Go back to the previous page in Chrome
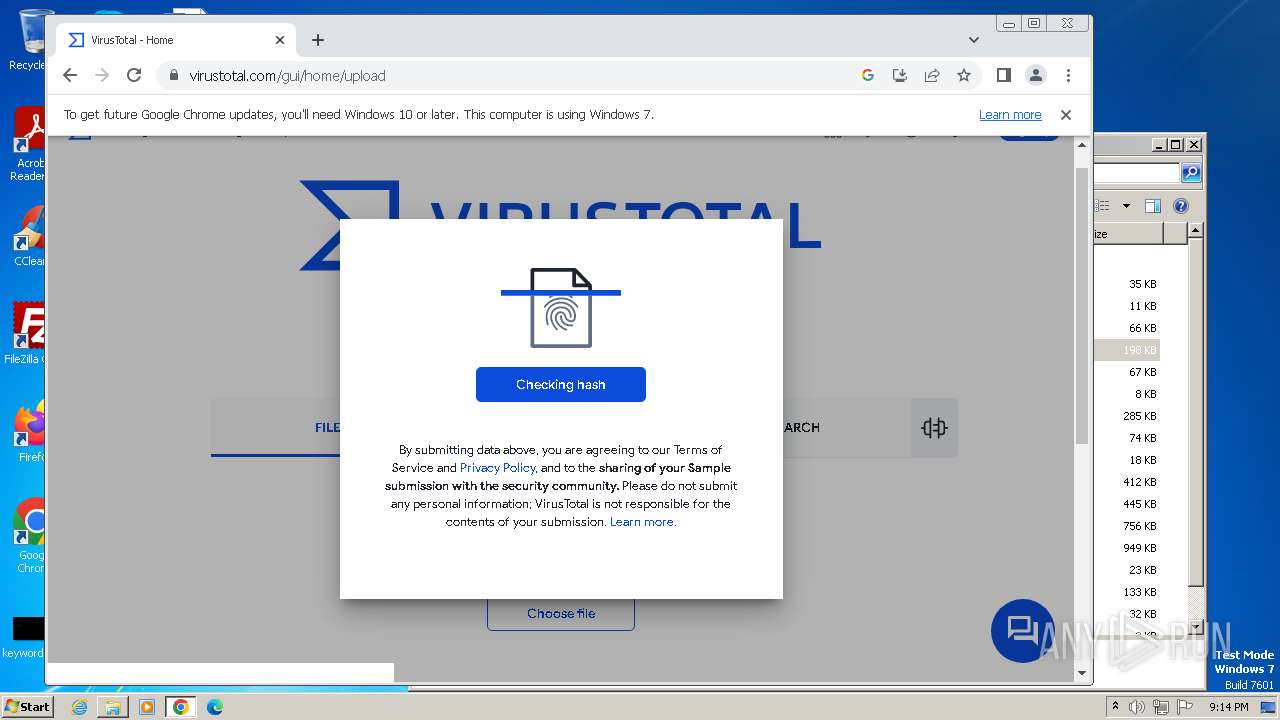 (x=69, y=75)
